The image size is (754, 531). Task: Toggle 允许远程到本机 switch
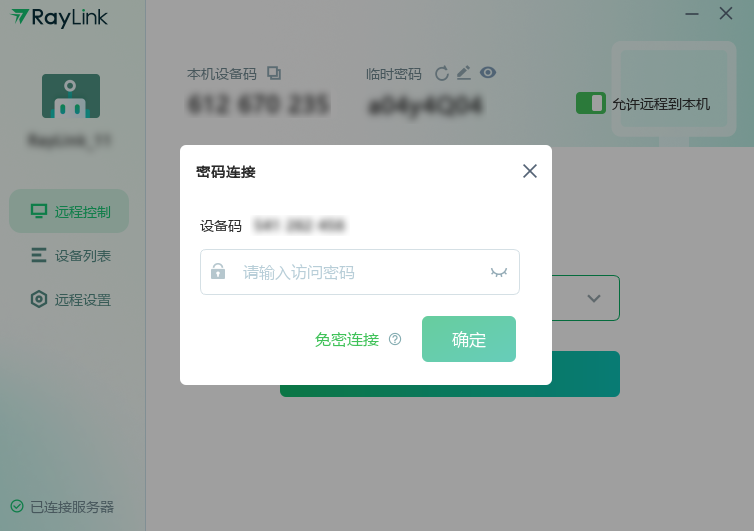coord(591,103)
